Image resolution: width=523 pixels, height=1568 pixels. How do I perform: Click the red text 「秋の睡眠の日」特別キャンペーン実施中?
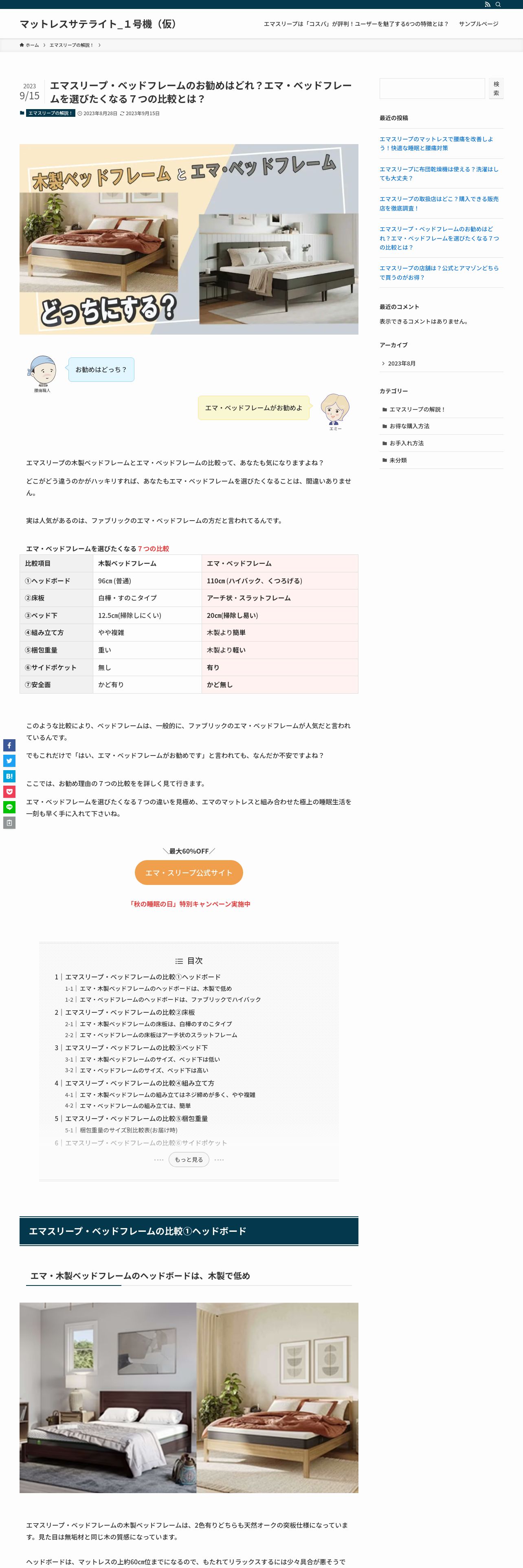click(189, 904)
